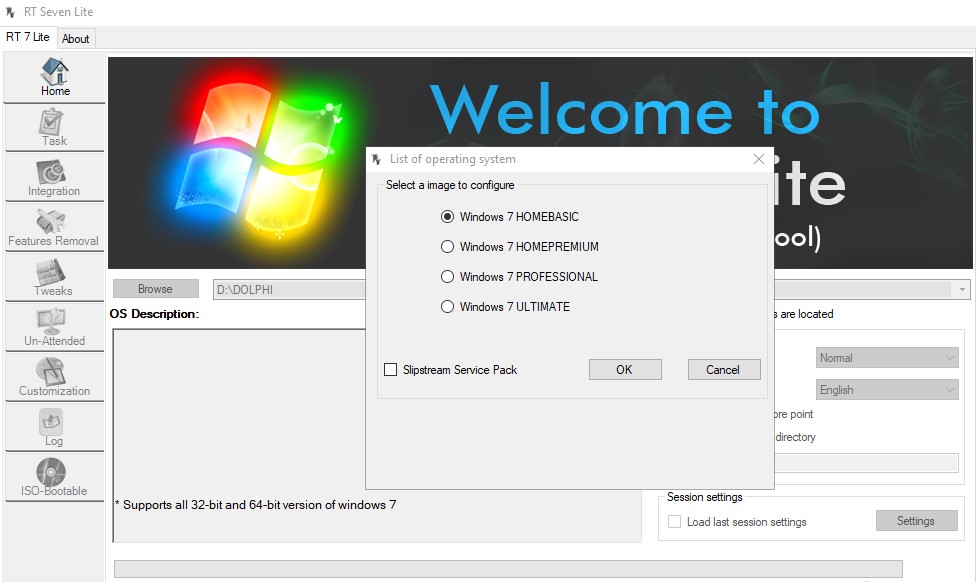Switch to the About tab
The width and height of the screenshot is (976, 582).
coord(75,39)
